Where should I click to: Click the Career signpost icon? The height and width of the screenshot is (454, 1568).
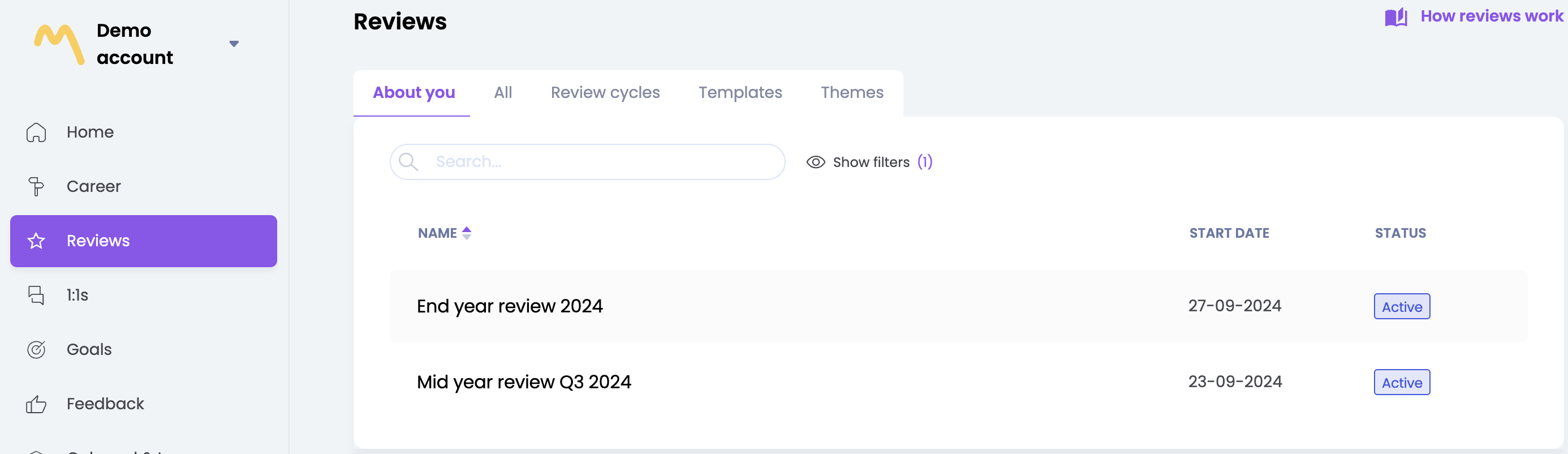tap(36, 186)
